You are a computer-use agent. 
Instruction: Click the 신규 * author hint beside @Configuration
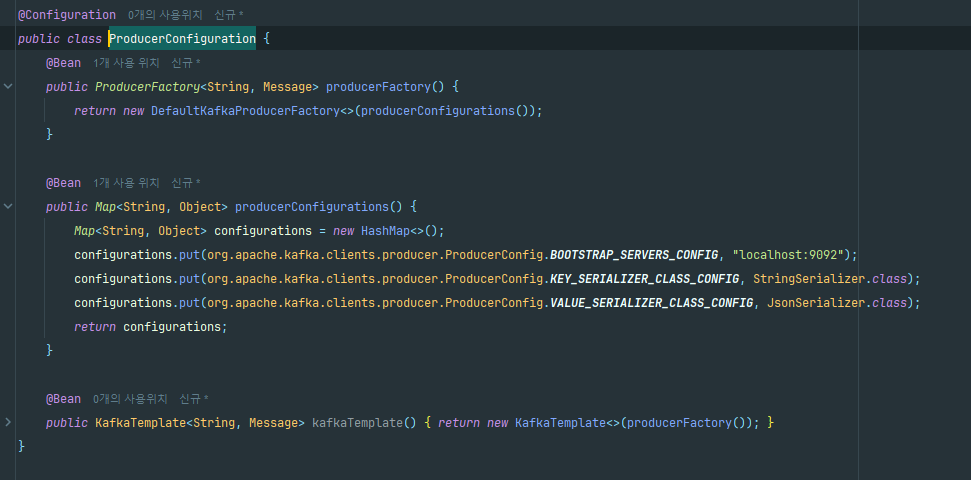229,15
